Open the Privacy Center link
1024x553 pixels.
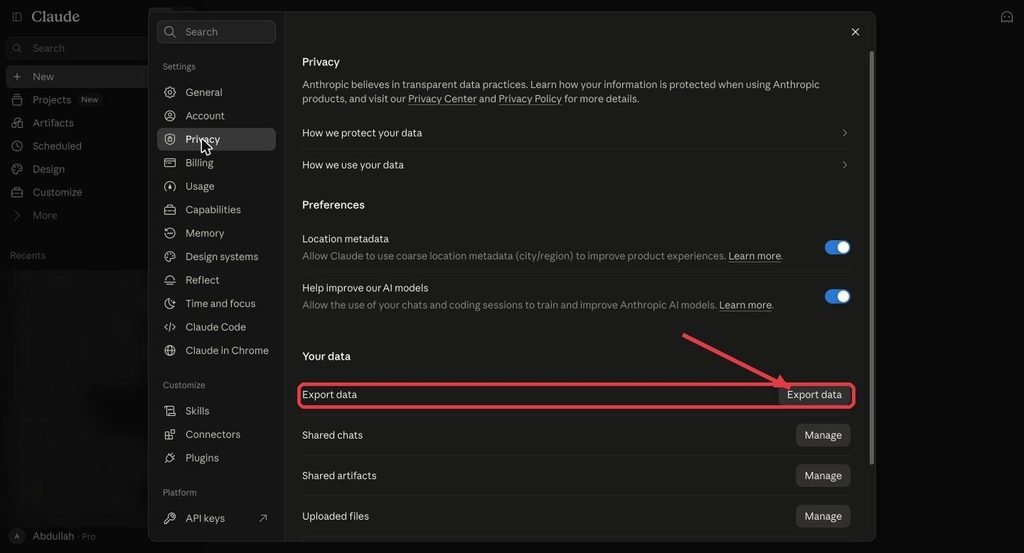click(x=442, y=99)
